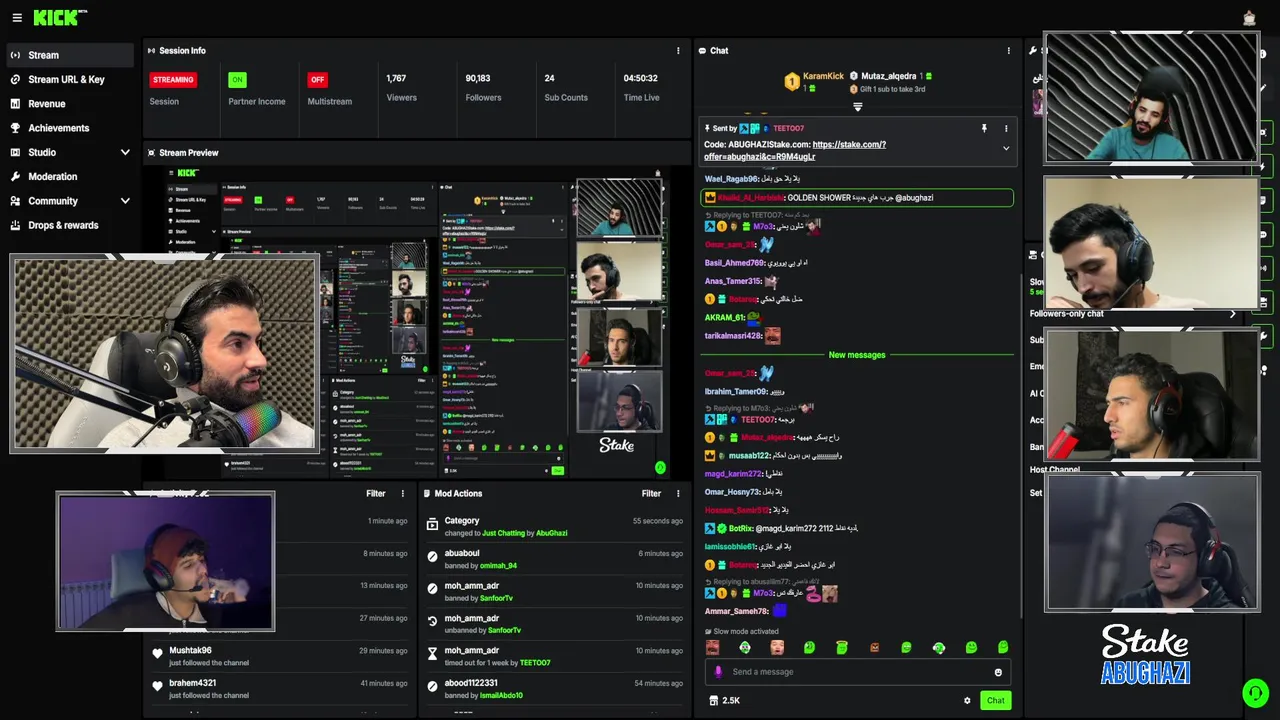Click the profile avatar in top right

pyautogui.click(x=1249, y=18)
